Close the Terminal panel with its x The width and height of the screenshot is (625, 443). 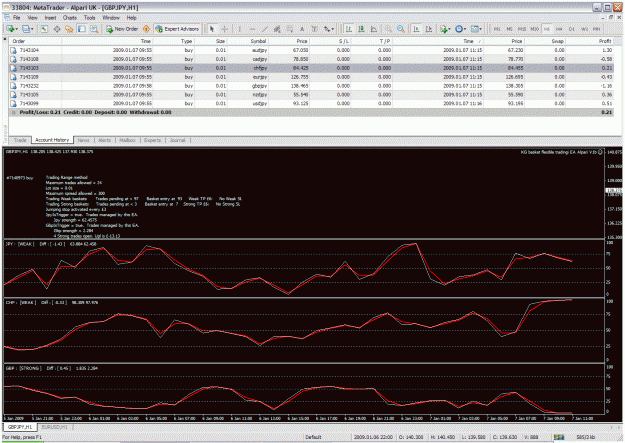pos(5,39)
